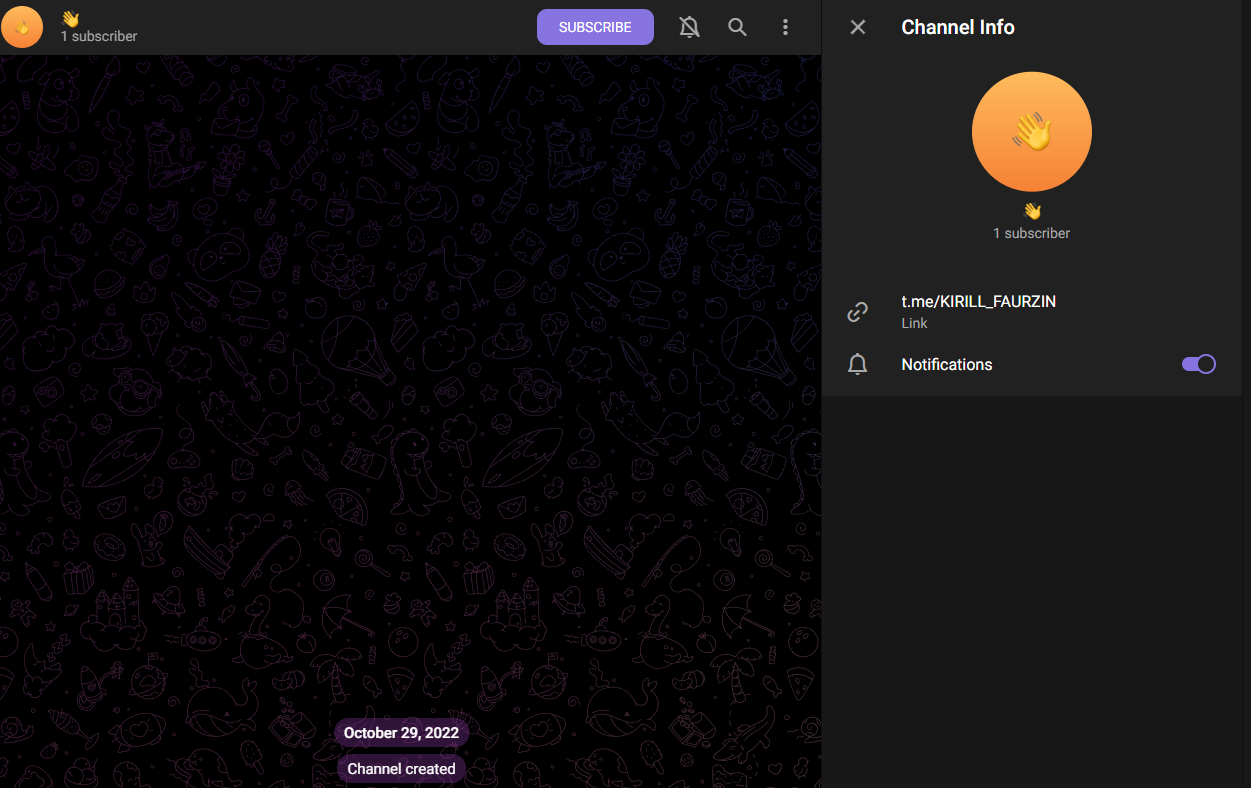
Task: Open search with the magnifier icon
Action: click(737, 27)
